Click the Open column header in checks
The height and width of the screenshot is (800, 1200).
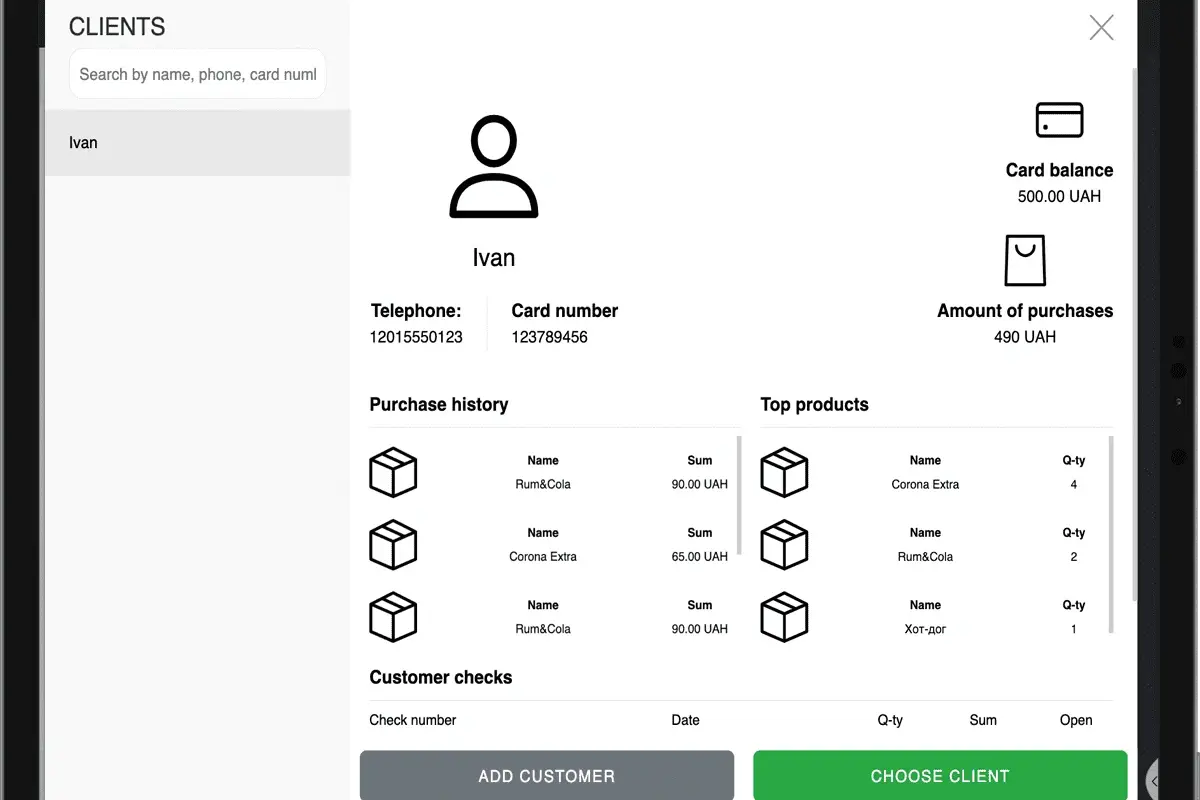(x=1076, y=720)
